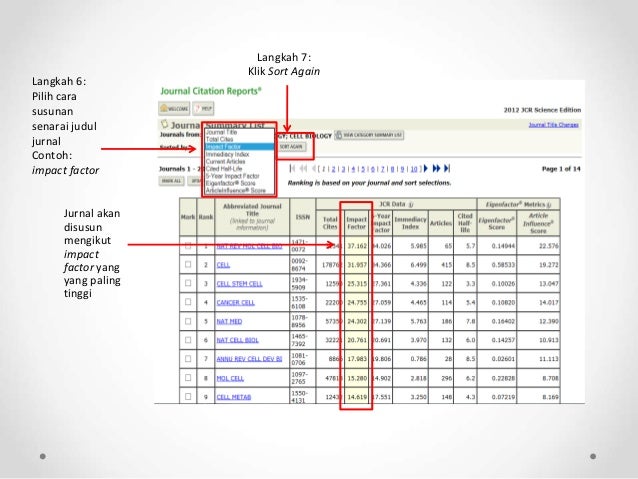Go to the last results page
Screen dimensions: 638x479
tap(447, 168)
